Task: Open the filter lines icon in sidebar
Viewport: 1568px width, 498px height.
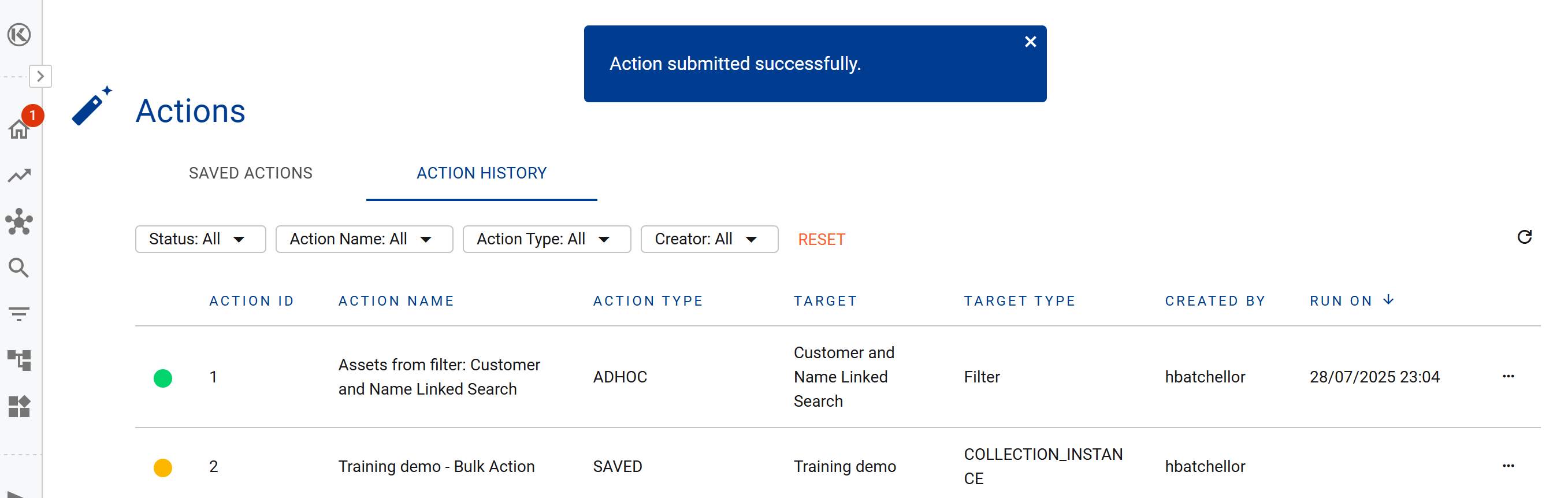Action: [20, 314]
